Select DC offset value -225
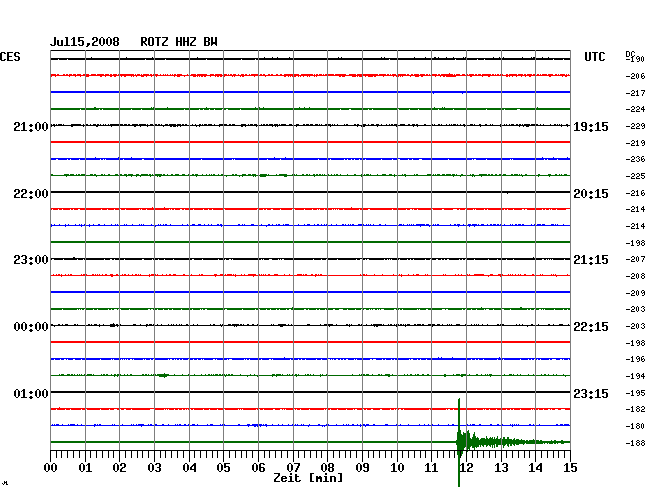Viewport: 650px width, 494px height. click(x=635, y=177)
